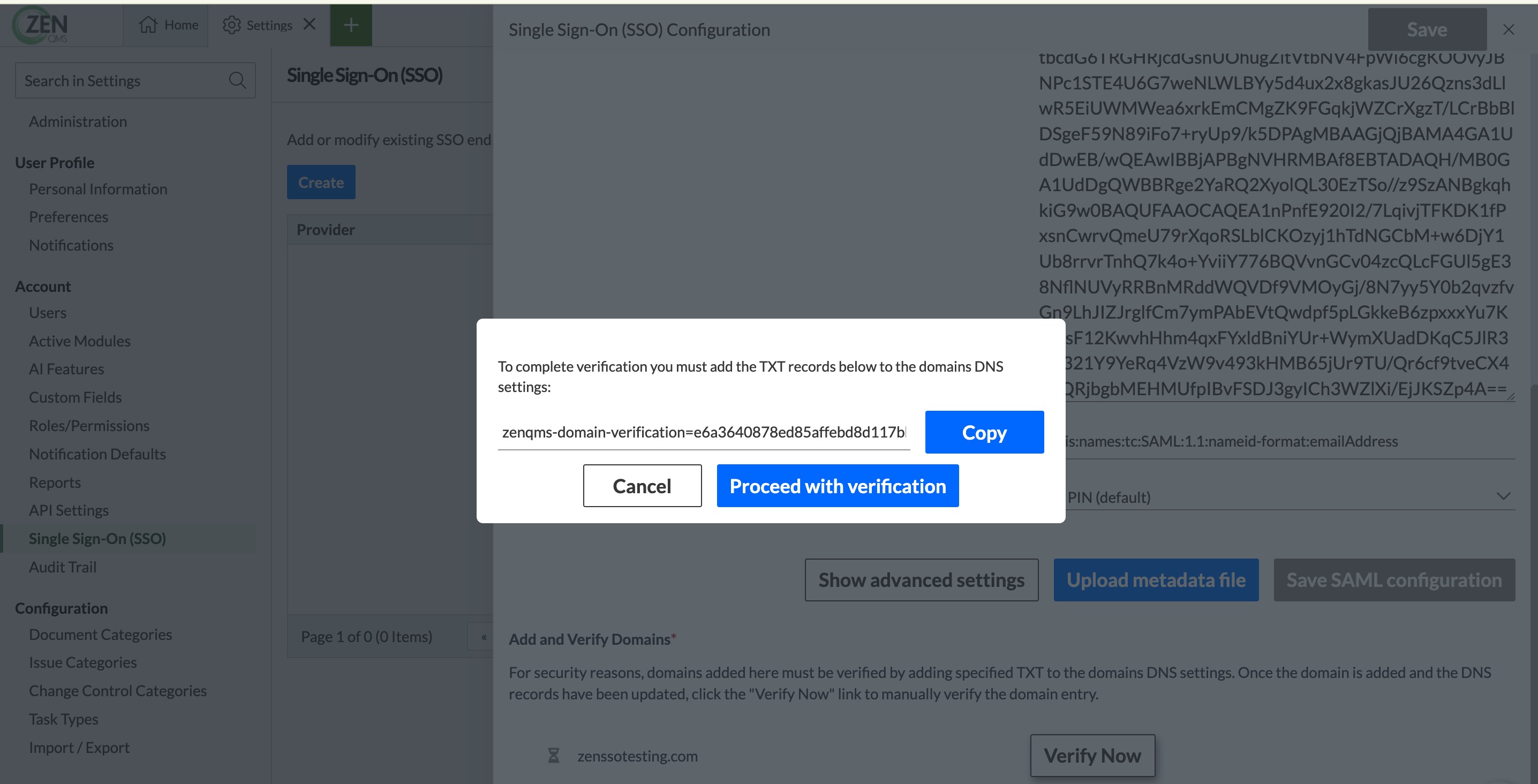
Task: Click the ZenQMS logo
Action: click(40, 25)
